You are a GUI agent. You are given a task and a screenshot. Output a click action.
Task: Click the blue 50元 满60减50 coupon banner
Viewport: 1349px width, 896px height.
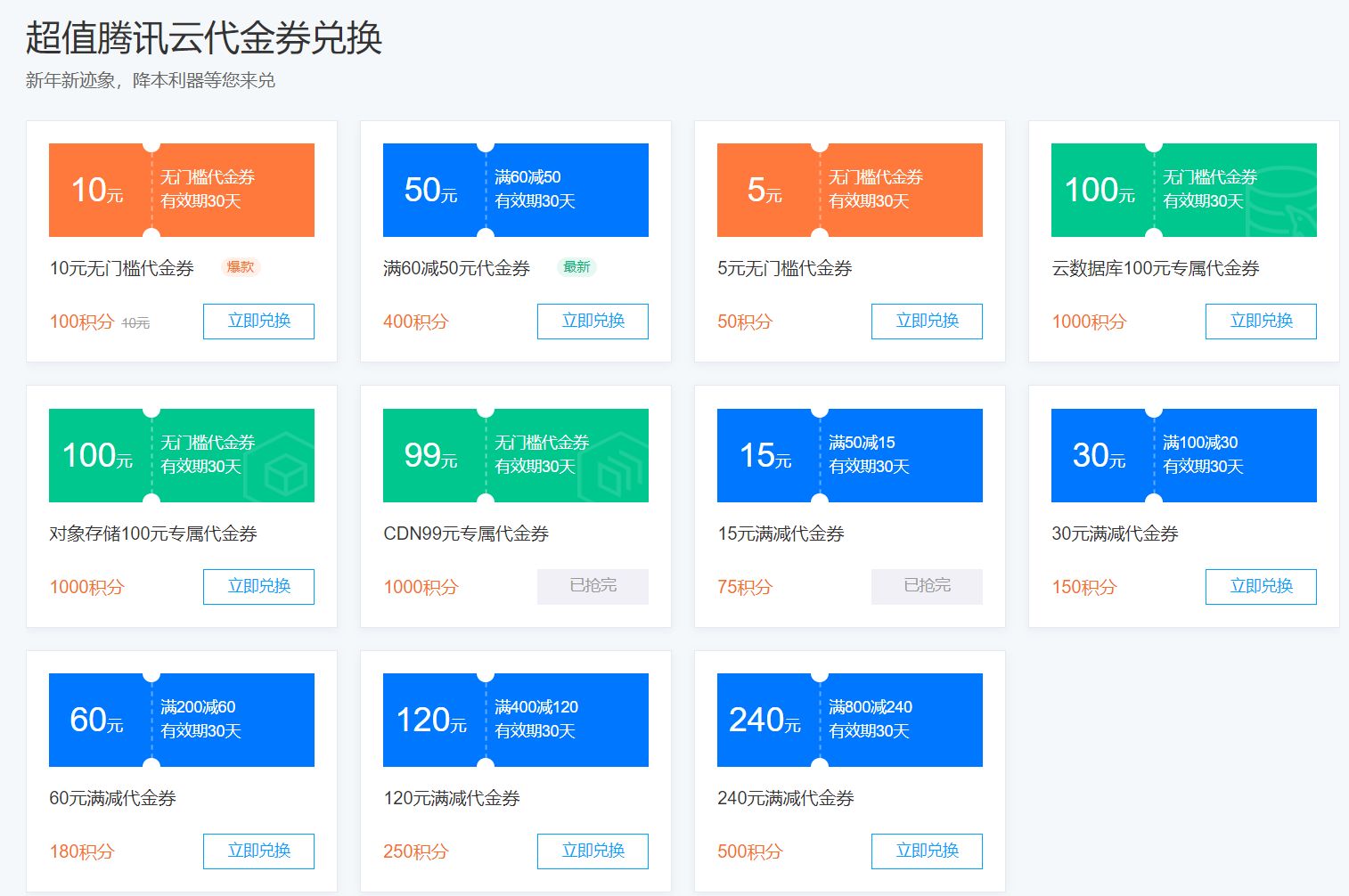point(515,190)
